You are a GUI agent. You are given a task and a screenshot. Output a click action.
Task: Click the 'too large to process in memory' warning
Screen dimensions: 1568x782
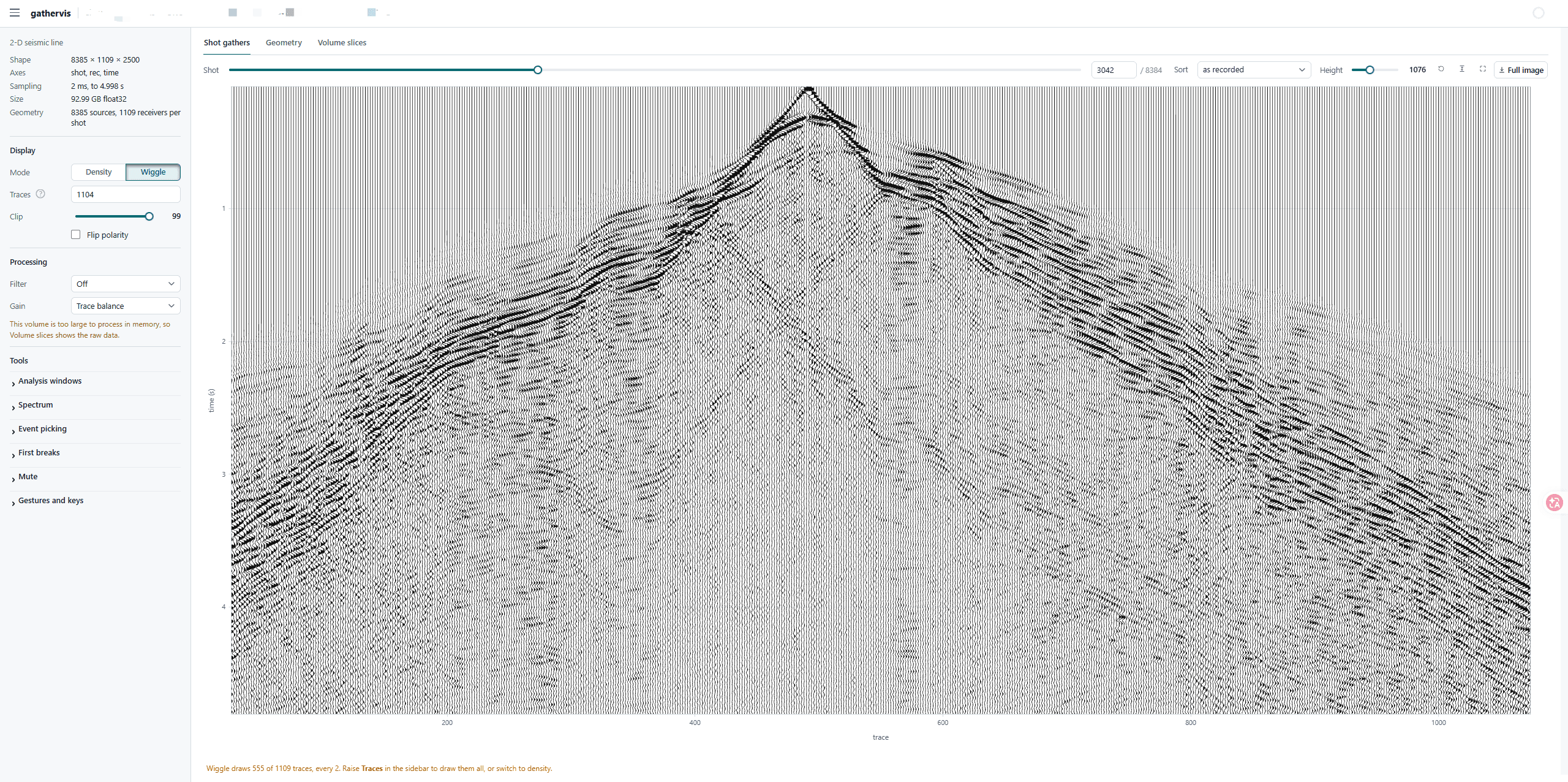90,330
